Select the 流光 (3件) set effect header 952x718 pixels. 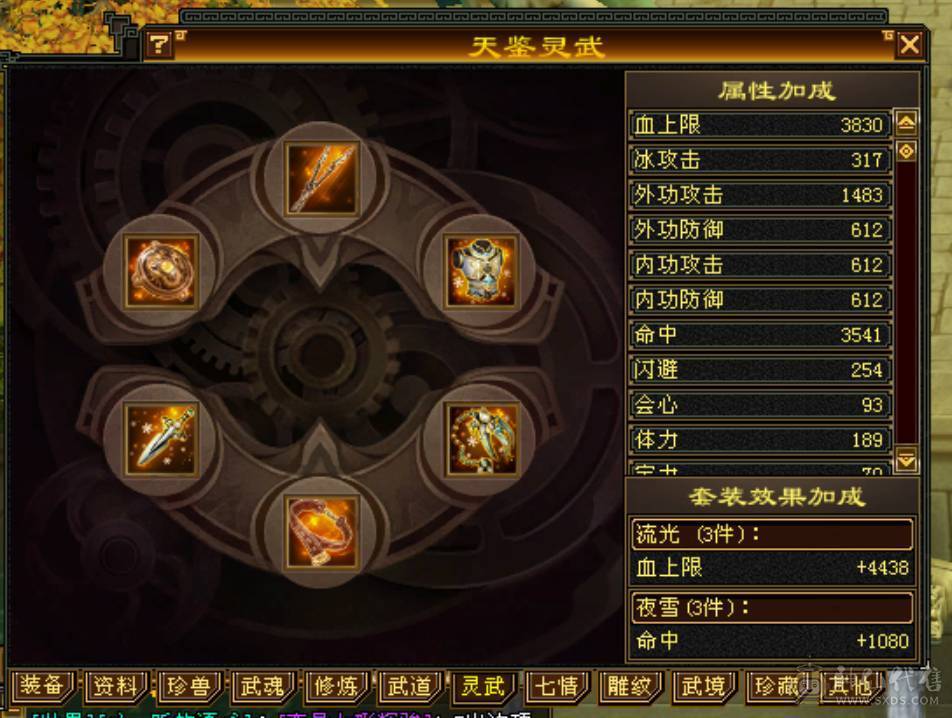(772, 535)
